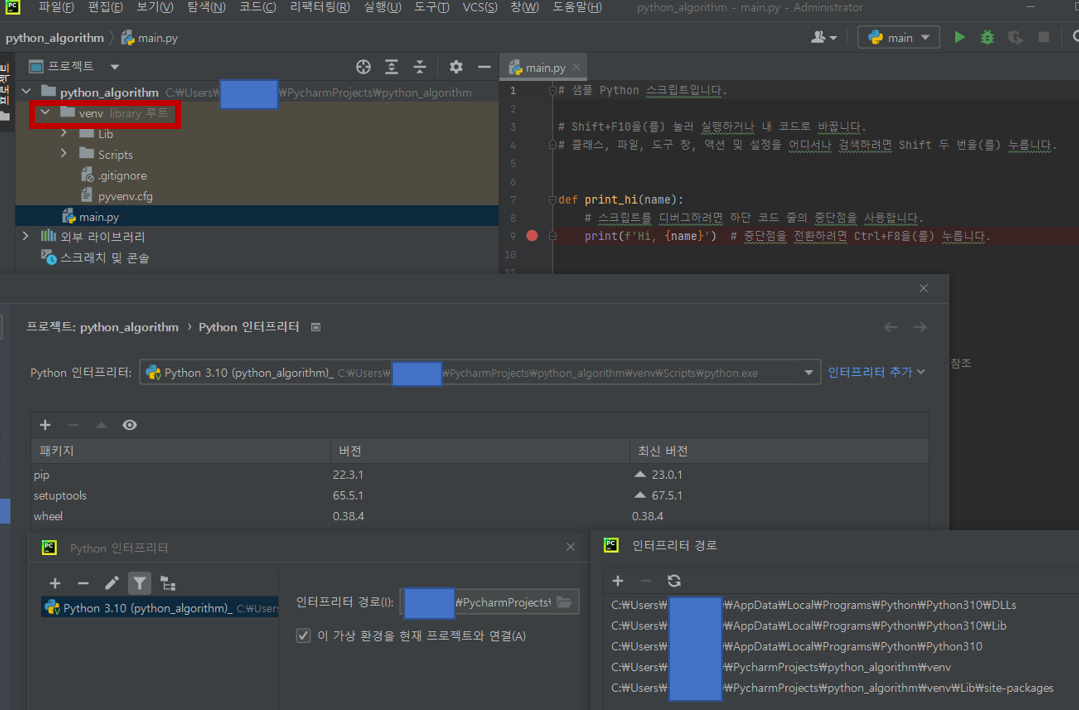Close the settings dialog with X
This screenshot has height=710, width=1079.
pyautogui.click(x=923, y=288)
